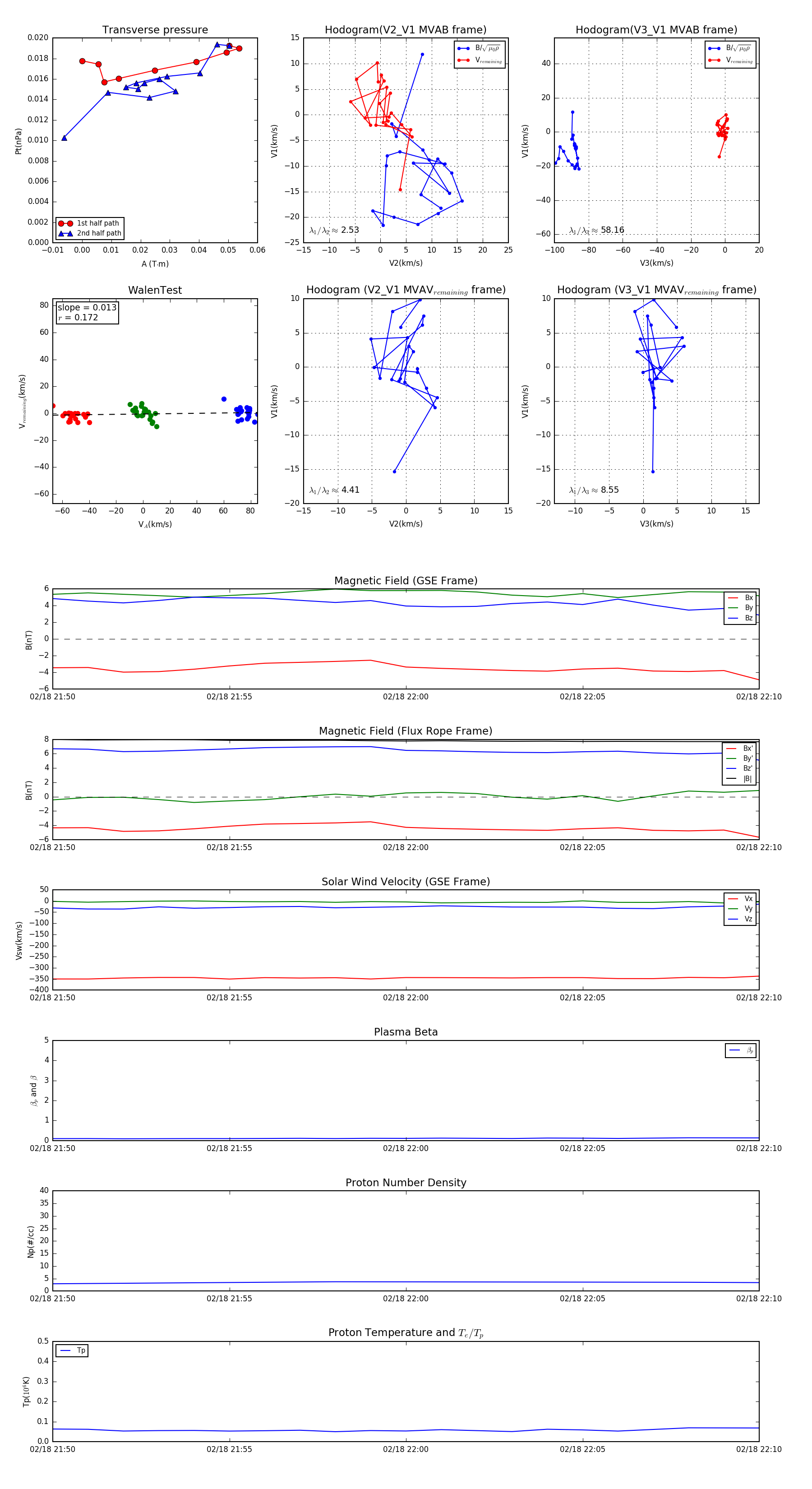Image resolution: width=812 pixels, height=1489 pixels.
Task: Click the λ1/λ2 ≈ 2.53 label
Action: [334, 230]
